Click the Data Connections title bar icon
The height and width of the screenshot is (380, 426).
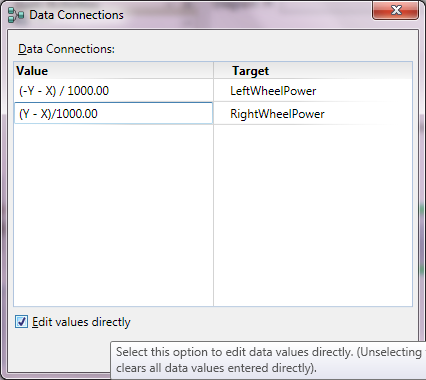(x=15, y=15)
